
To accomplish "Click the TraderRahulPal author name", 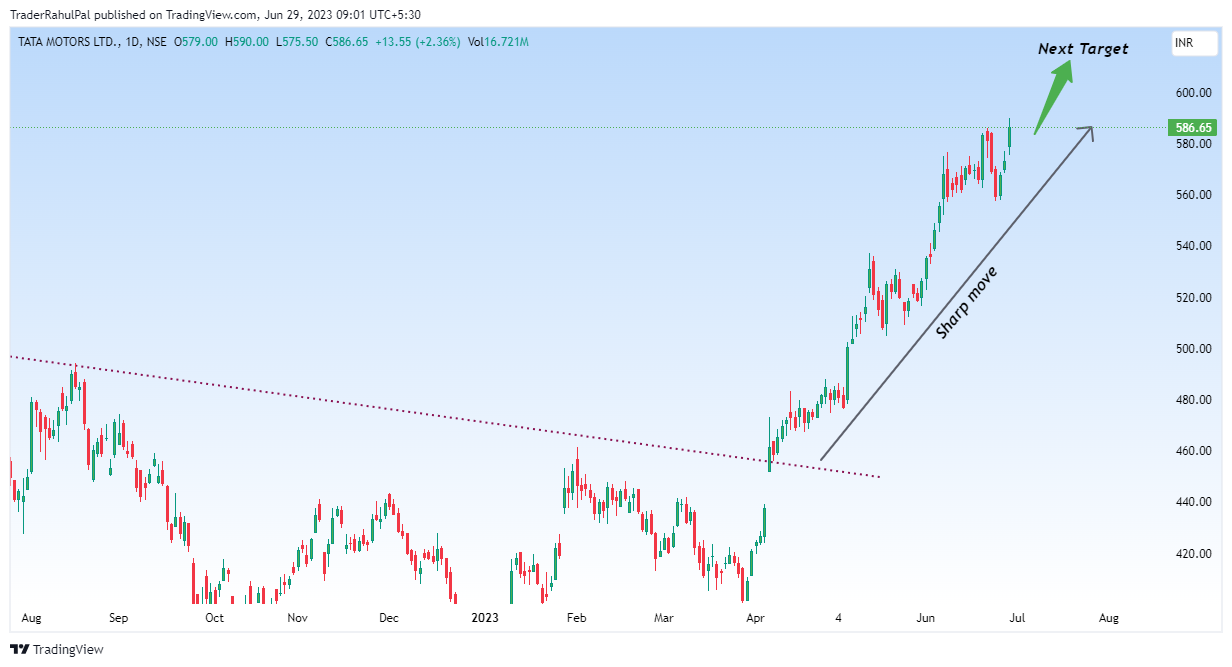I will point(50,14).
